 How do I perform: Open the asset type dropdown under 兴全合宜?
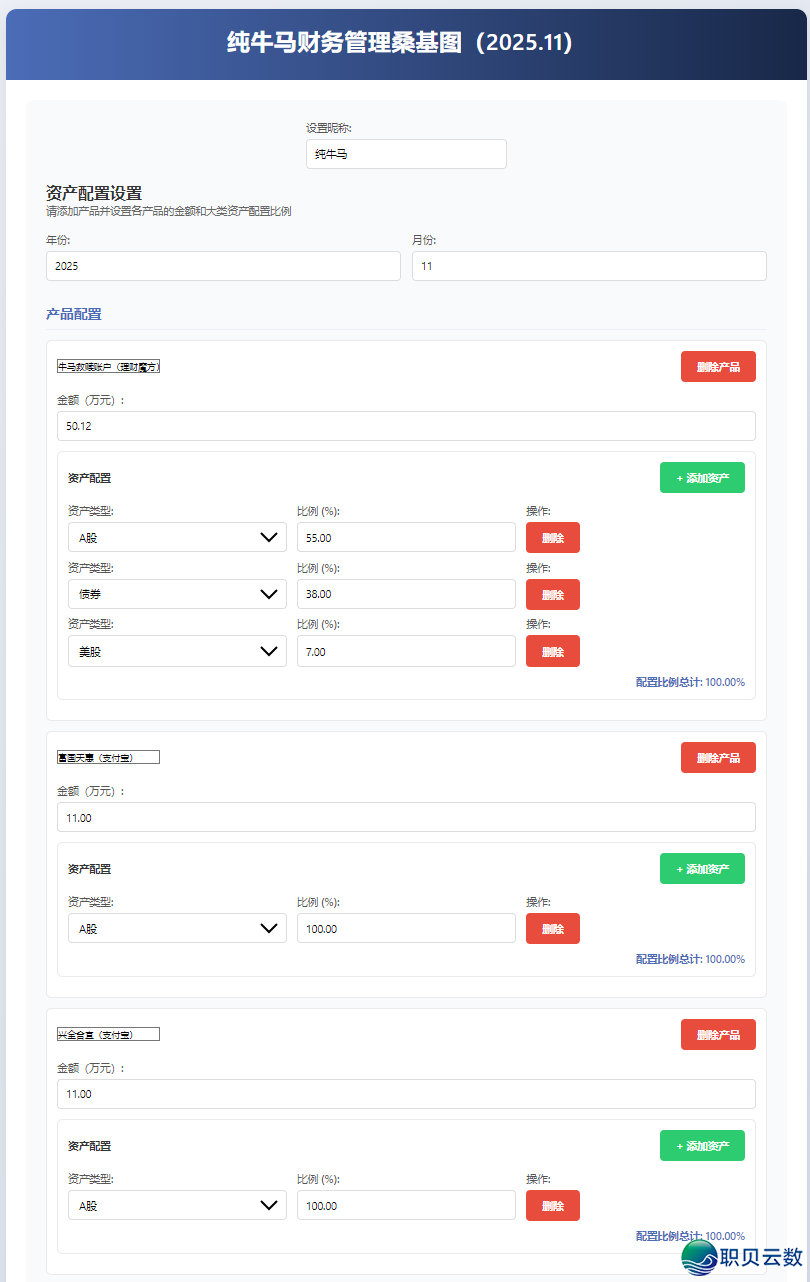[177, 1205]
